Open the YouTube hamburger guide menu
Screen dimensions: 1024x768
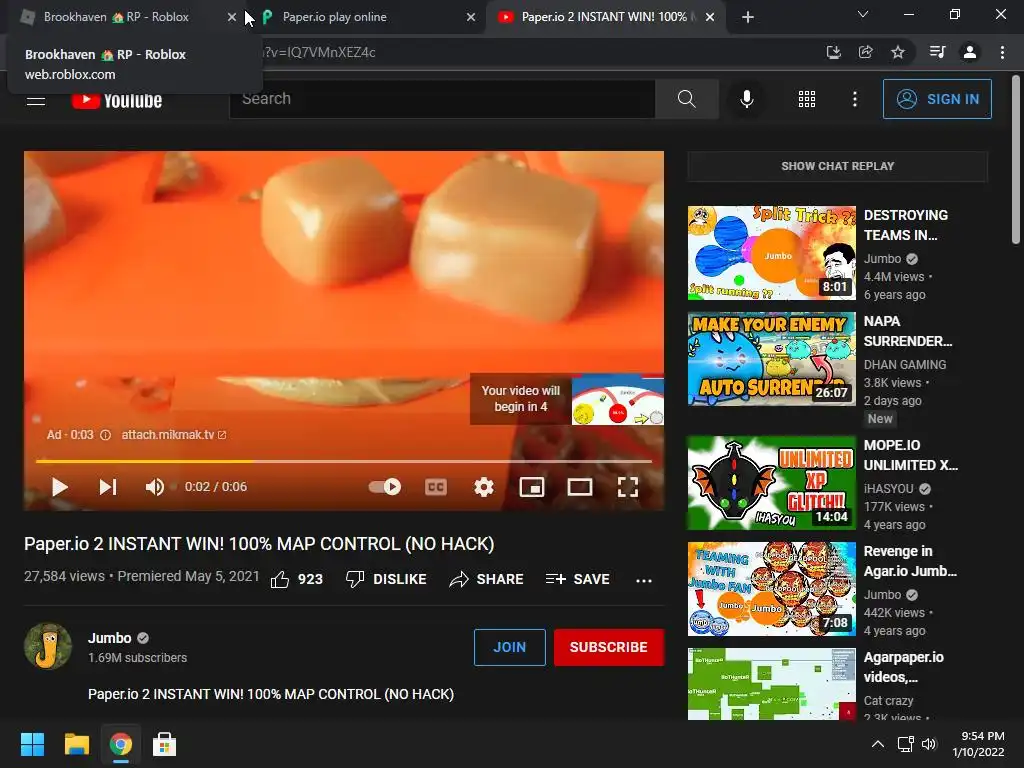[x=36, y=100]
